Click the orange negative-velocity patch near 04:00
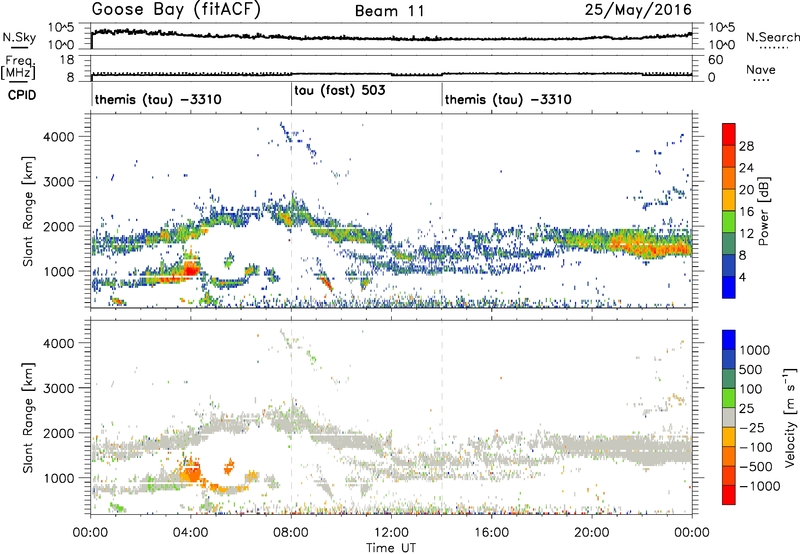The height and width of the screenshot is (554, 800). [x=191, y=473]
